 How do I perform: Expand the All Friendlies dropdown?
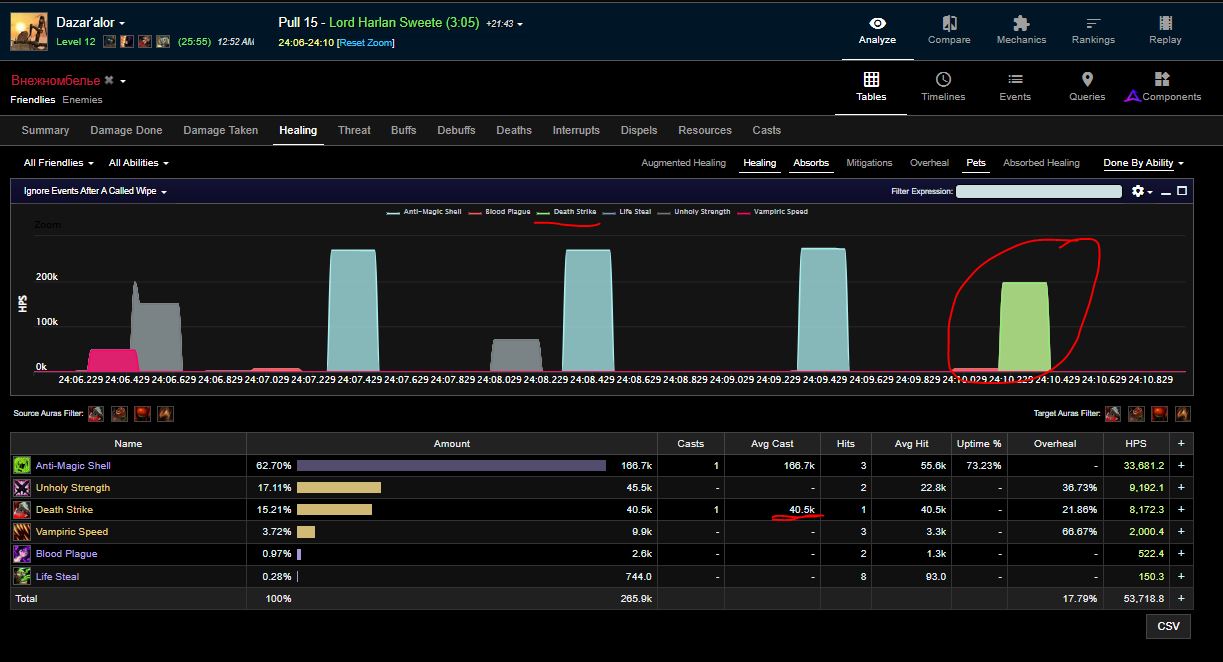pyautogui.click(x=59, y=163)
